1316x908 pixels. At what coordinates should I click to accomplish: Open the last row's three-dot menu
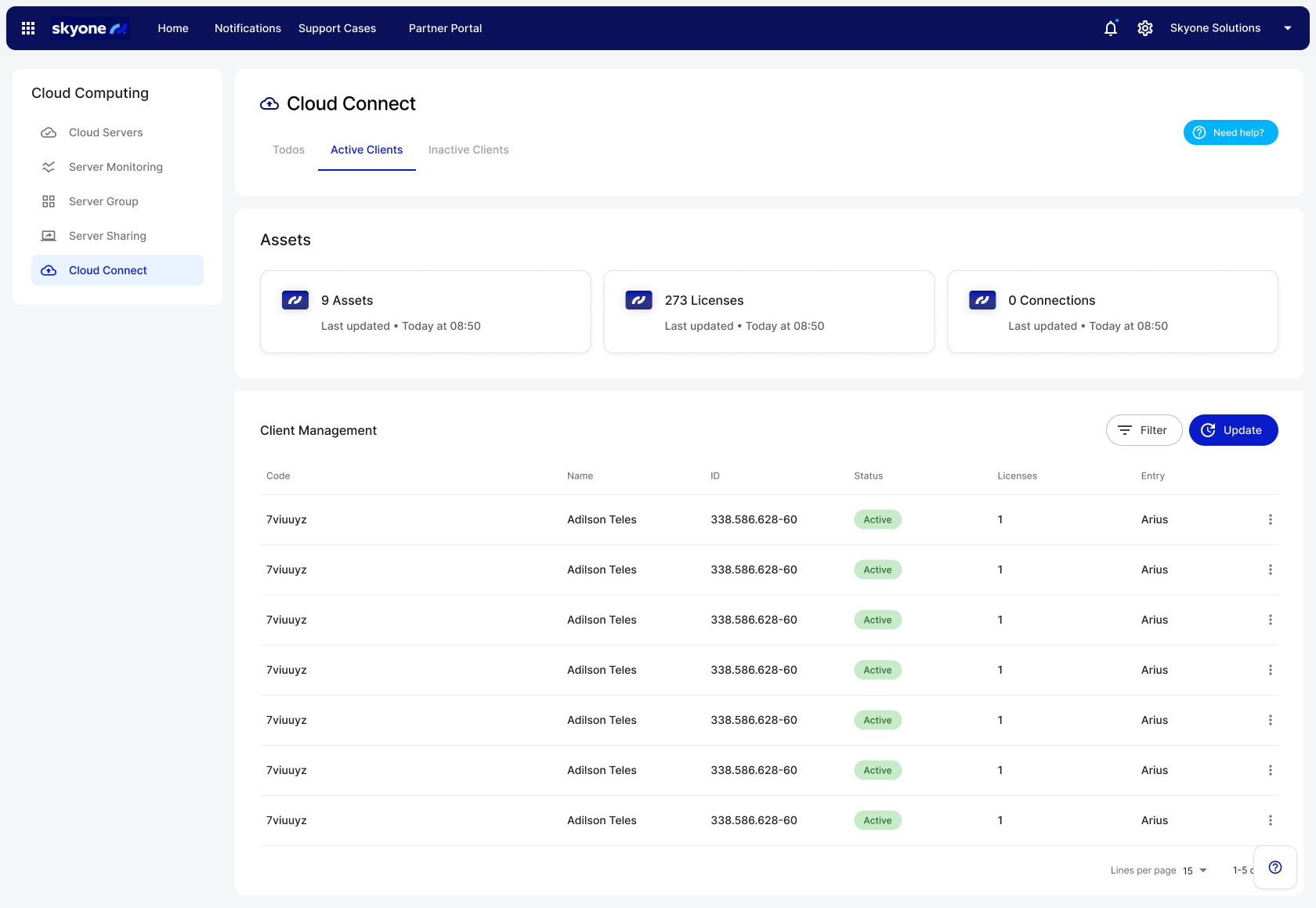(x=1270, y=820)
